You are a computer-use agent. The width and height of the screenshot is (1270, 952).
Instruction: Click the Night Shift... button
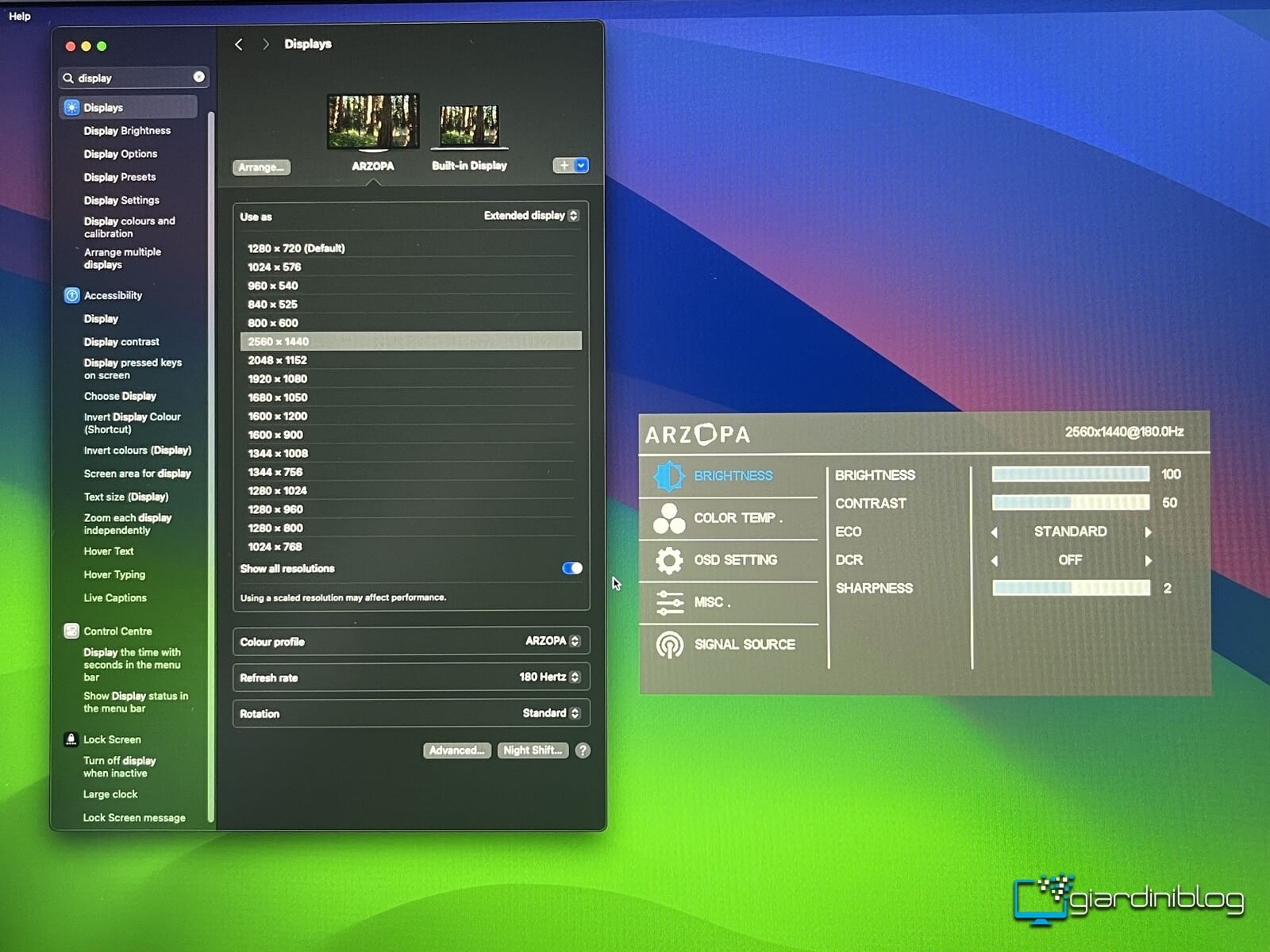pos(533,750)
